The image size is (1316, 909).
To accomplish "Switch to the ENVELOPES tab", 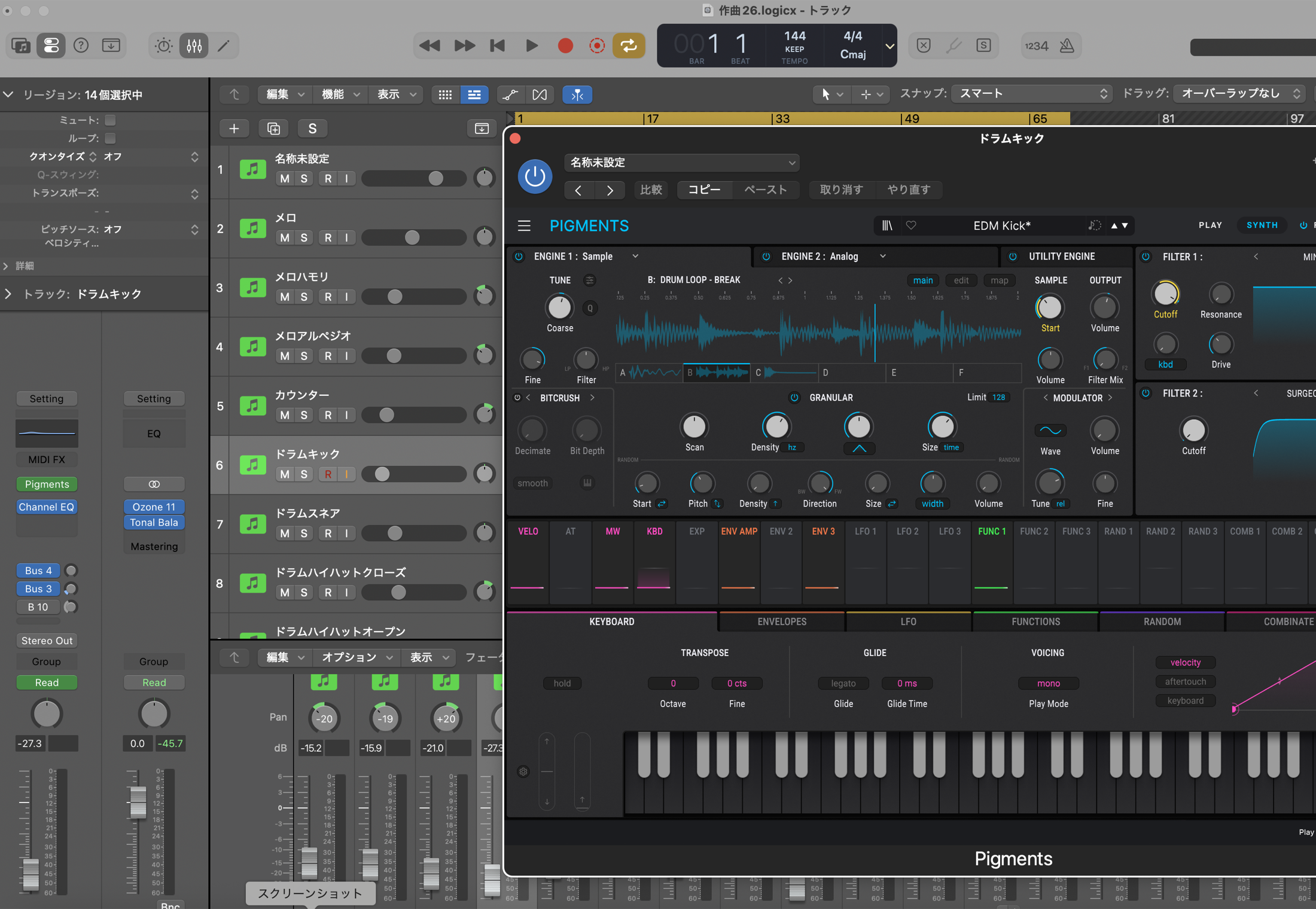I will pos(782,622).
